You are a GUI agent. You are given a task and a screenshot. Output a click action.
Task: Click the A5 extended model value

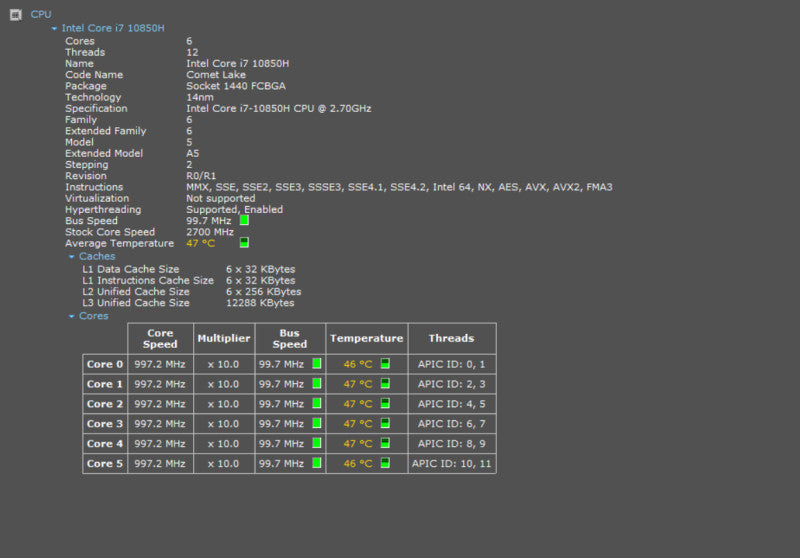(x=192, y=154)
